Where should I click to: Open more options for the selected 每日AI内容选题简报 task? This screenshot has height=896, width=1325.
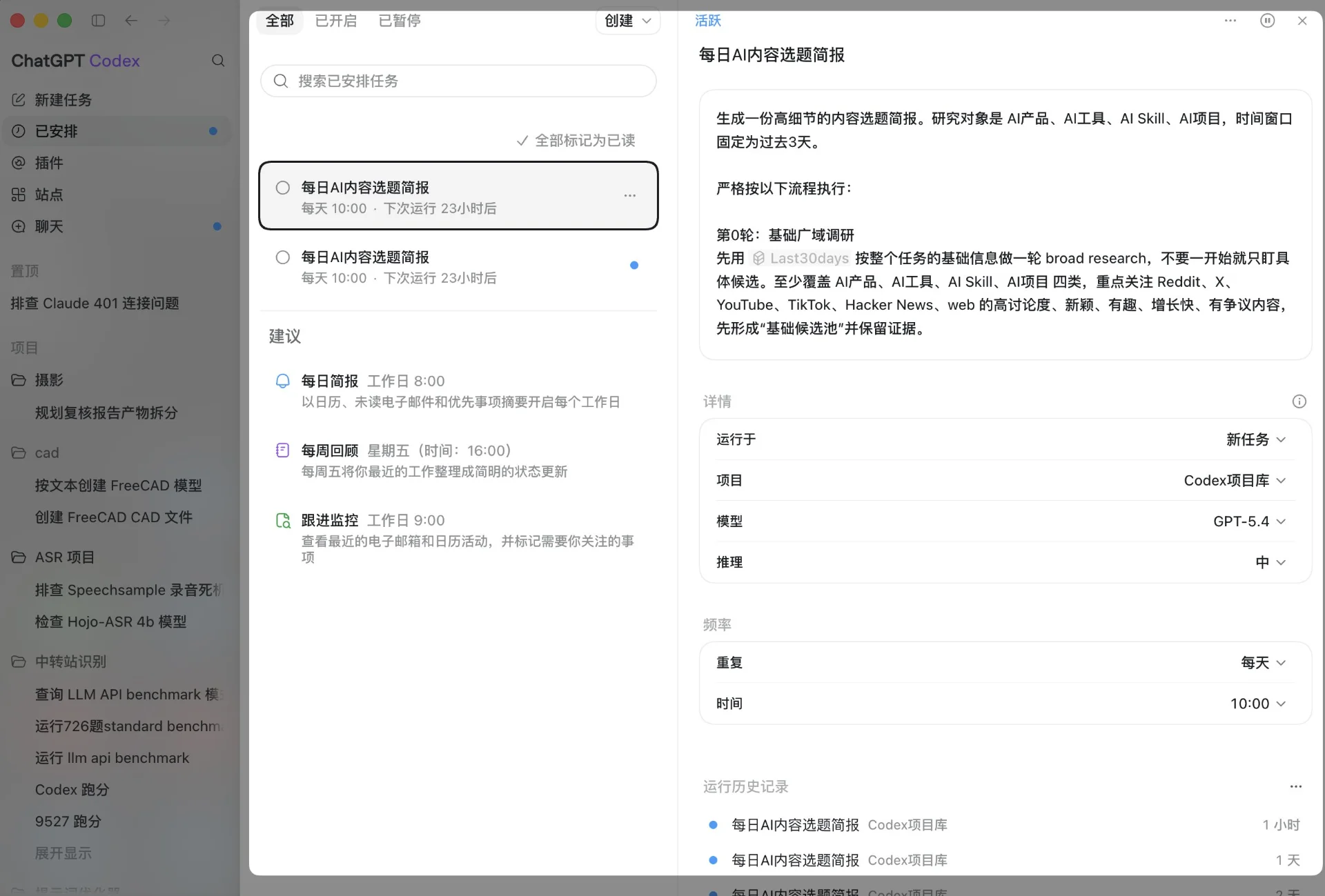click(x=630, y=196)
